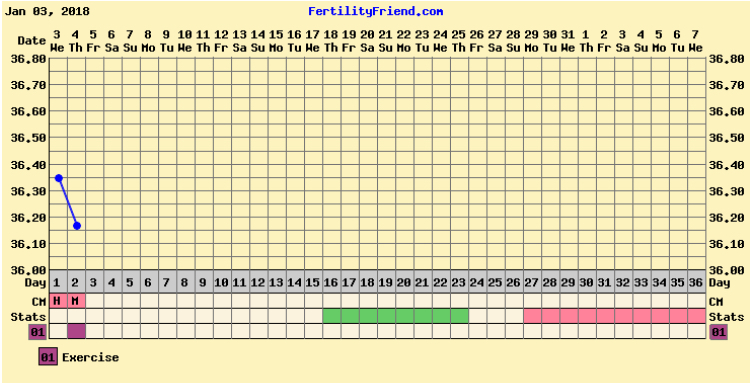Select the day 2 temperature point at 36.17
This screenshot has width=750, height=383.
click(77, 226)
